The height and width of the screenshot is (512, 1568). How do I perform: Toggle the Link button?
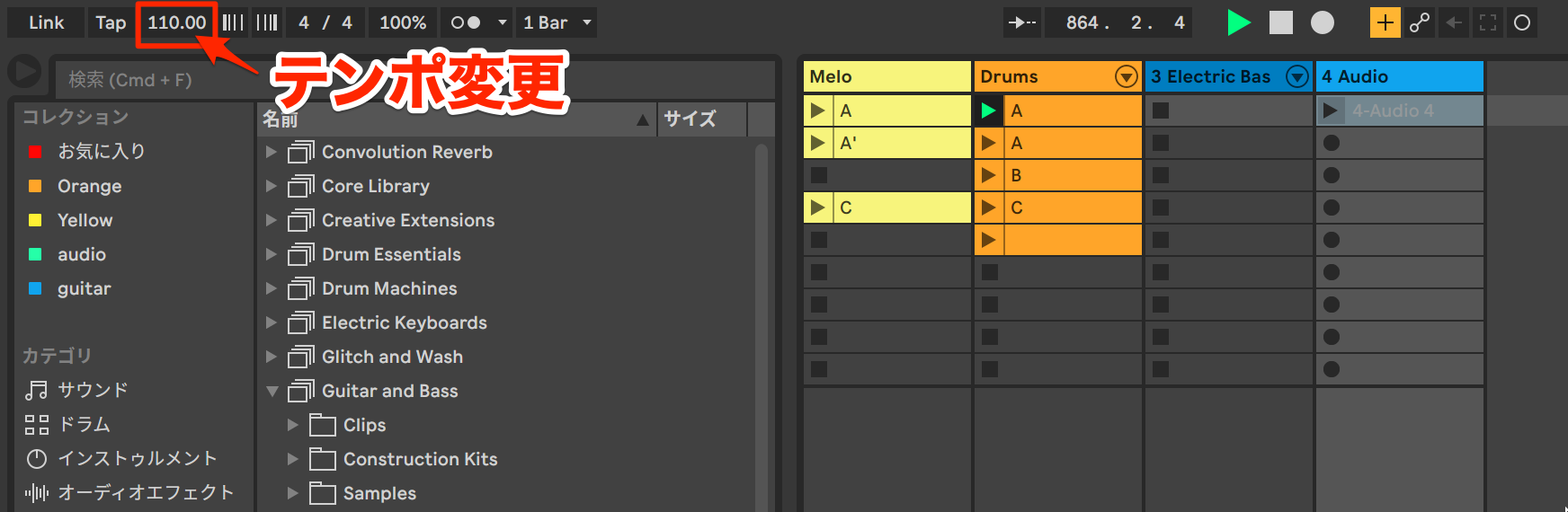tap(46, 22)
